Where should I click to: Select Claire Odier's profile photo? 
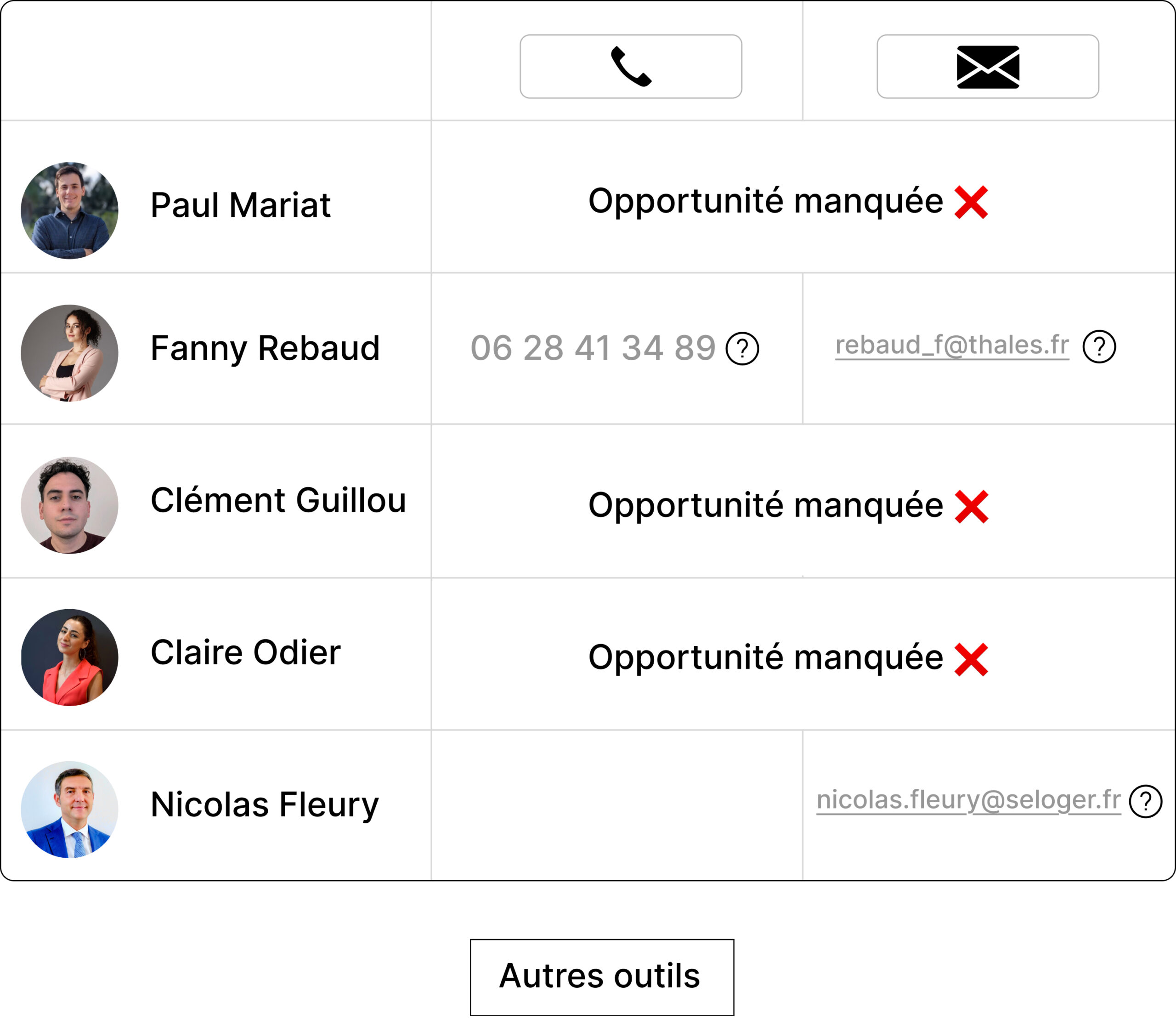click(69, 657)
